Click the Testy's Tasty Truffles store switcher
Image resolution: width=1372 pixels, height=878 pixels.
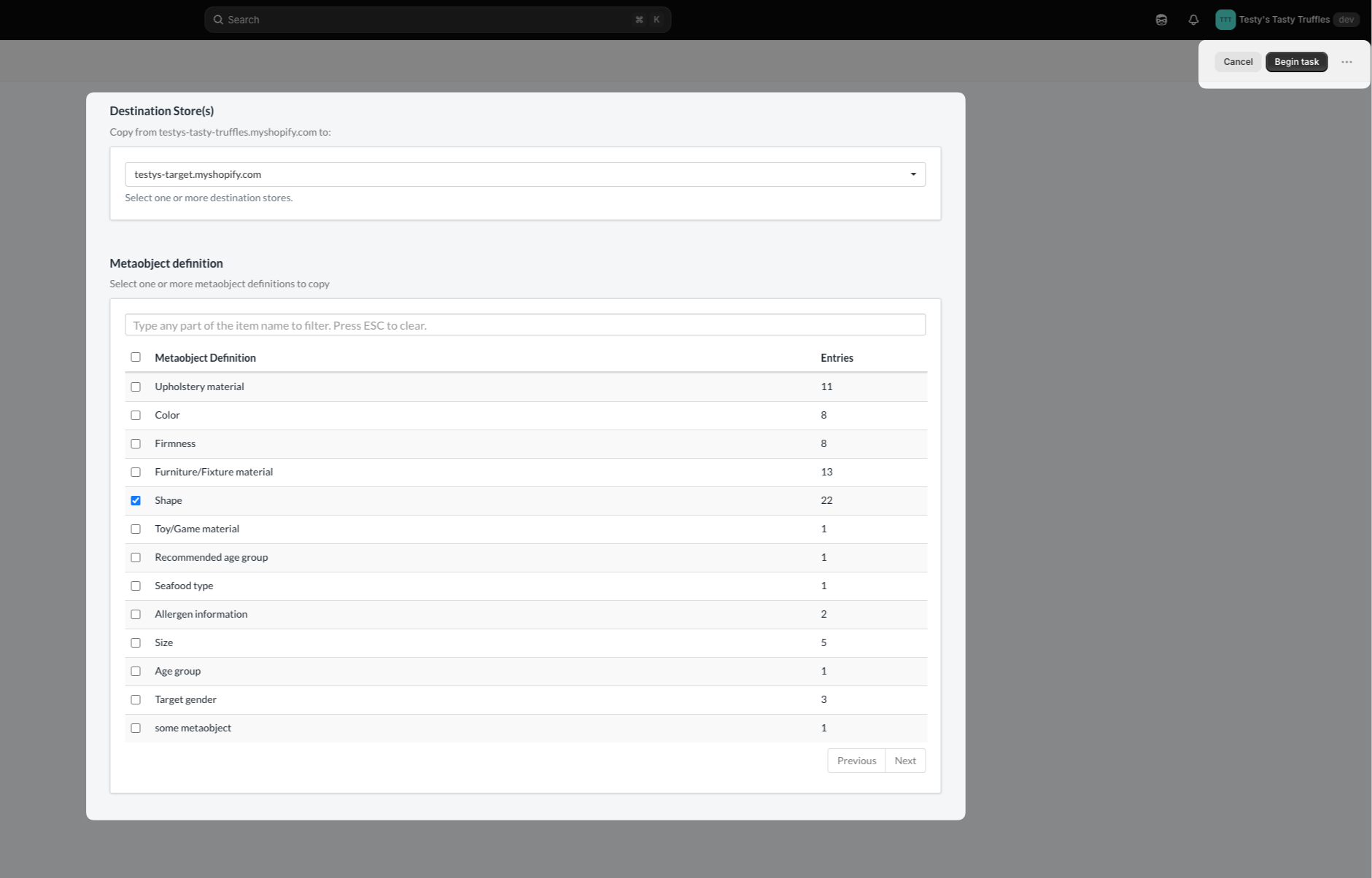tap(1287, 20)
